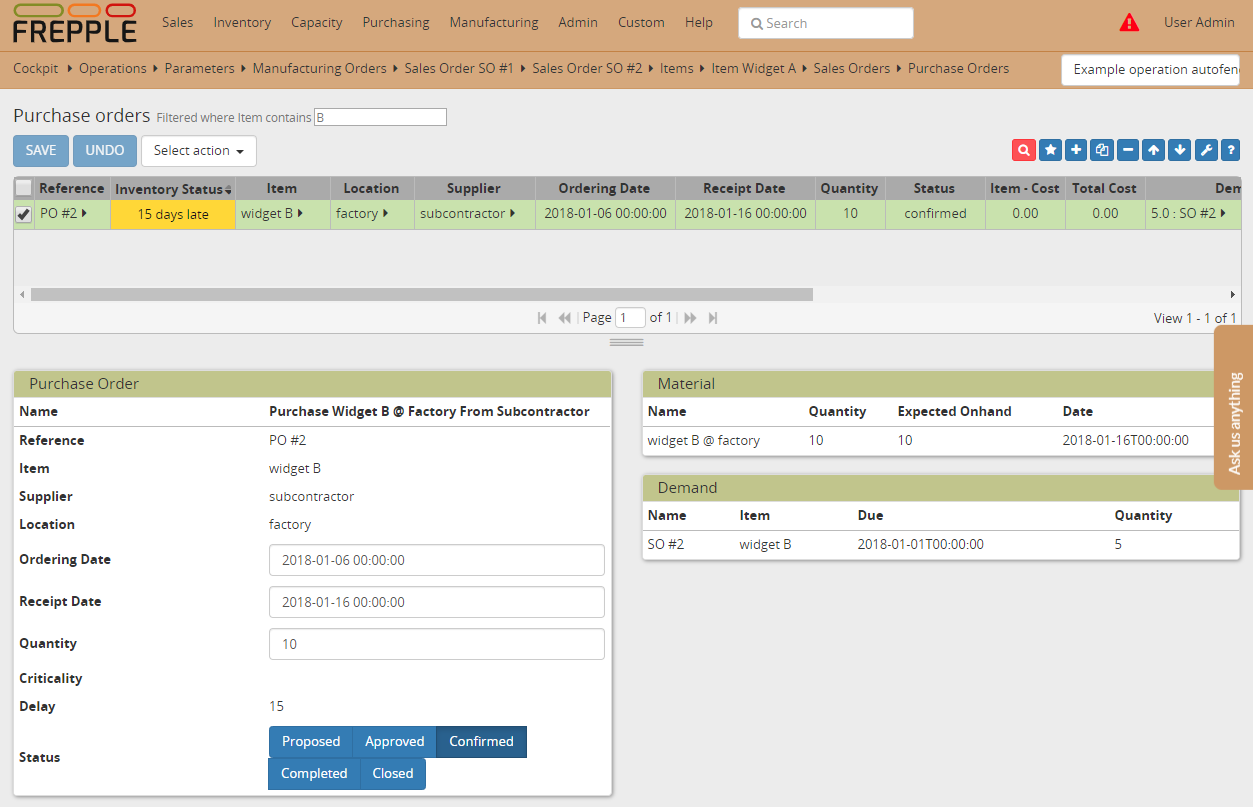1253x807 pixels.
Task: Duplicate selected rows using copy icon
Action: tap(1101, 149)
